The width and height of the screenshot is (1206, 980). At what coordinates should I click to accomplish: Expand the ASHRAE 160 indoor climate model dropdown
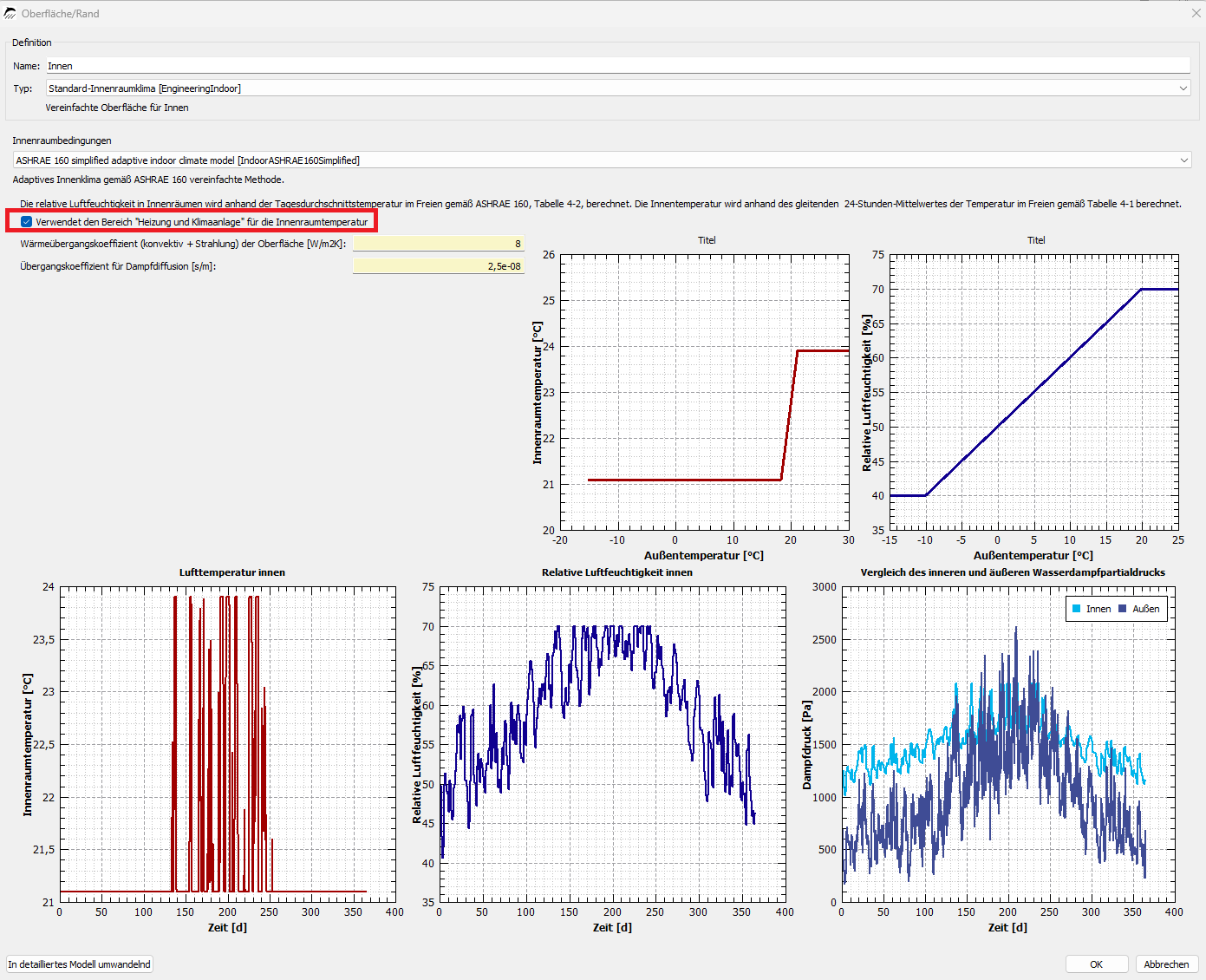pos(603,160)
